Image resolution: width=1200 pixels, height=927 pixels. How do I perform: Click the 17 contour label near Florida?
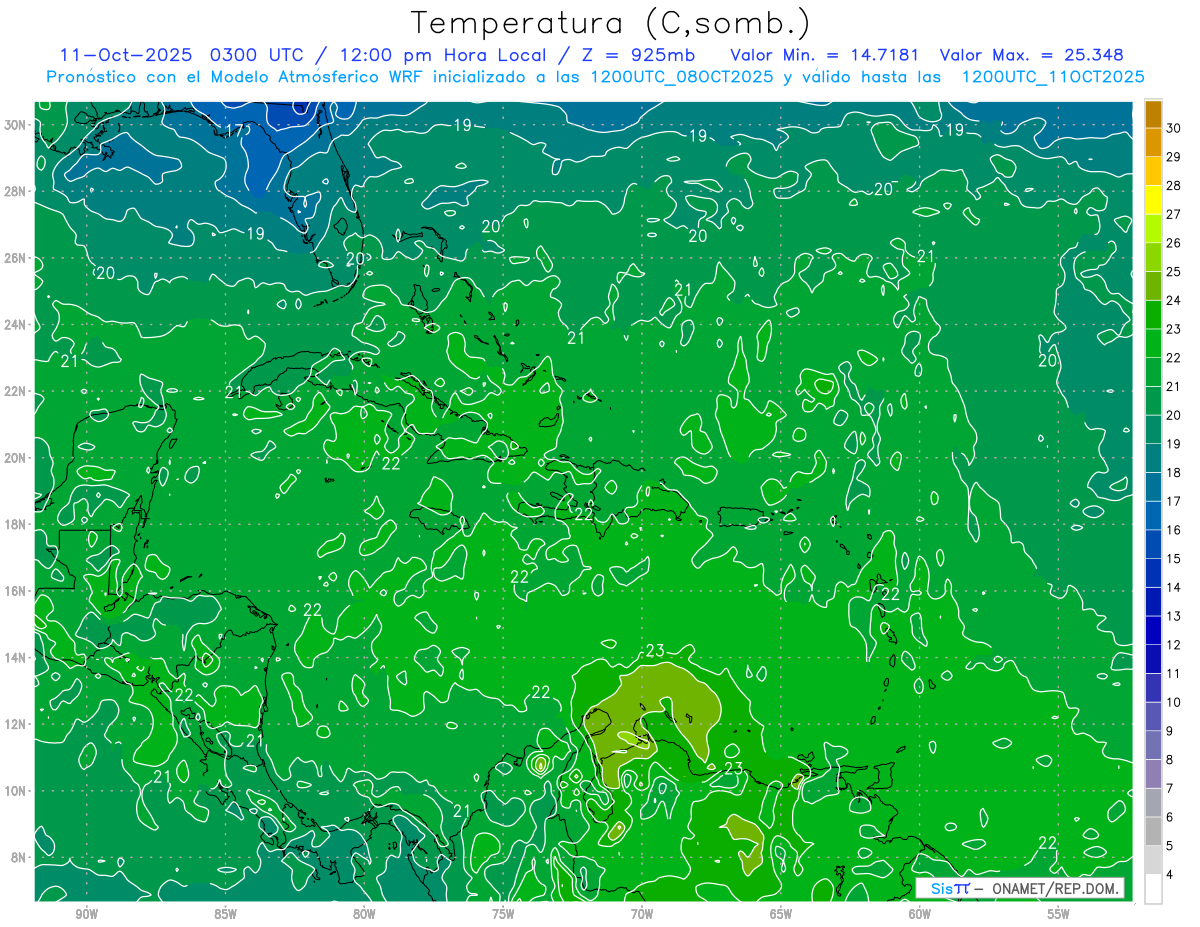(237, 131)
